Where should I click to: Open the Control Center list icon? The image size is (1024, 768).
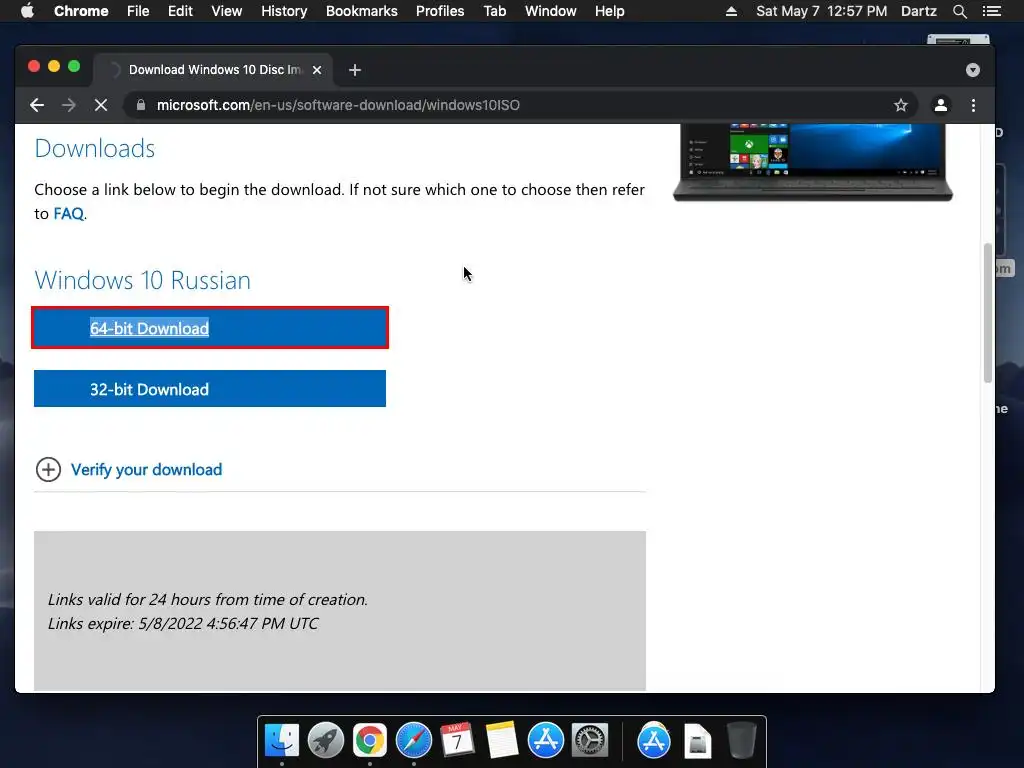pyautogui.click(x=991, y=11)
